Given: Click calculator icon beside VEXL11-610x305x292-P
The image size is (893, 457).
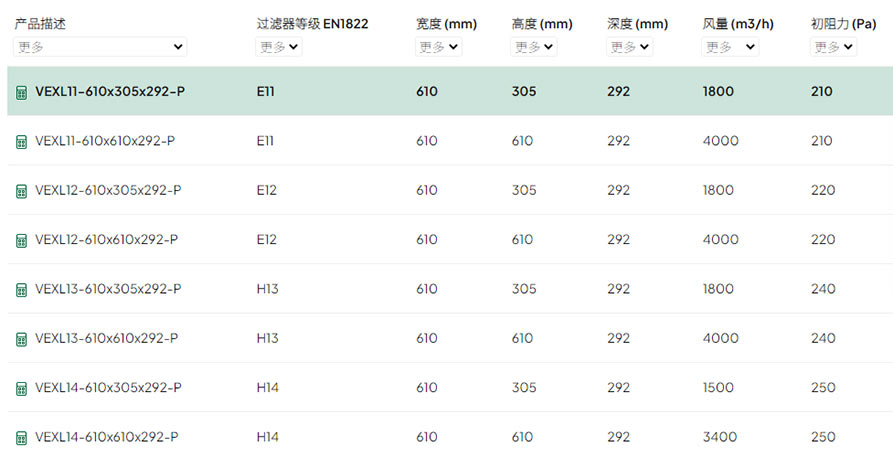Looking at the screenshot, I should (21, 92).
